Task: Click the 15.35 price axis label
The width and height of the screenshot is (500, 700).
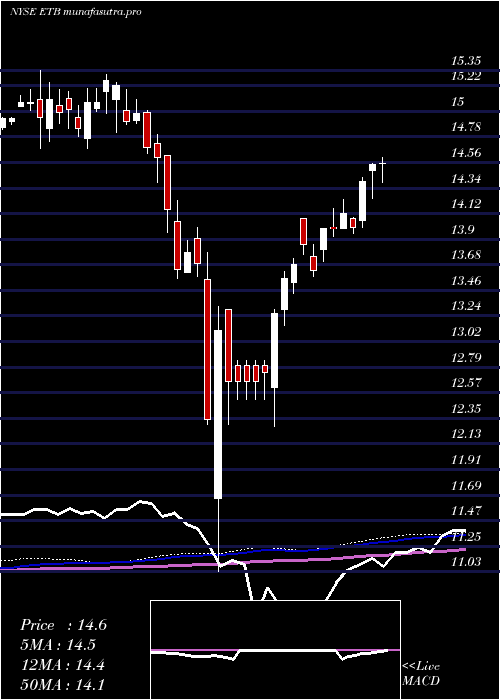Action: point(466,62)
